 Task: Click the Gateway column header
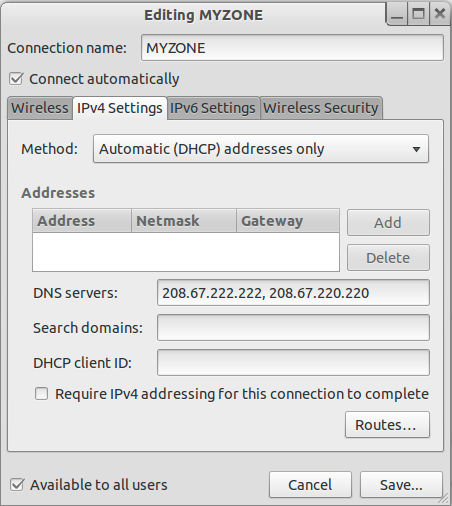[x=288, y=221]
